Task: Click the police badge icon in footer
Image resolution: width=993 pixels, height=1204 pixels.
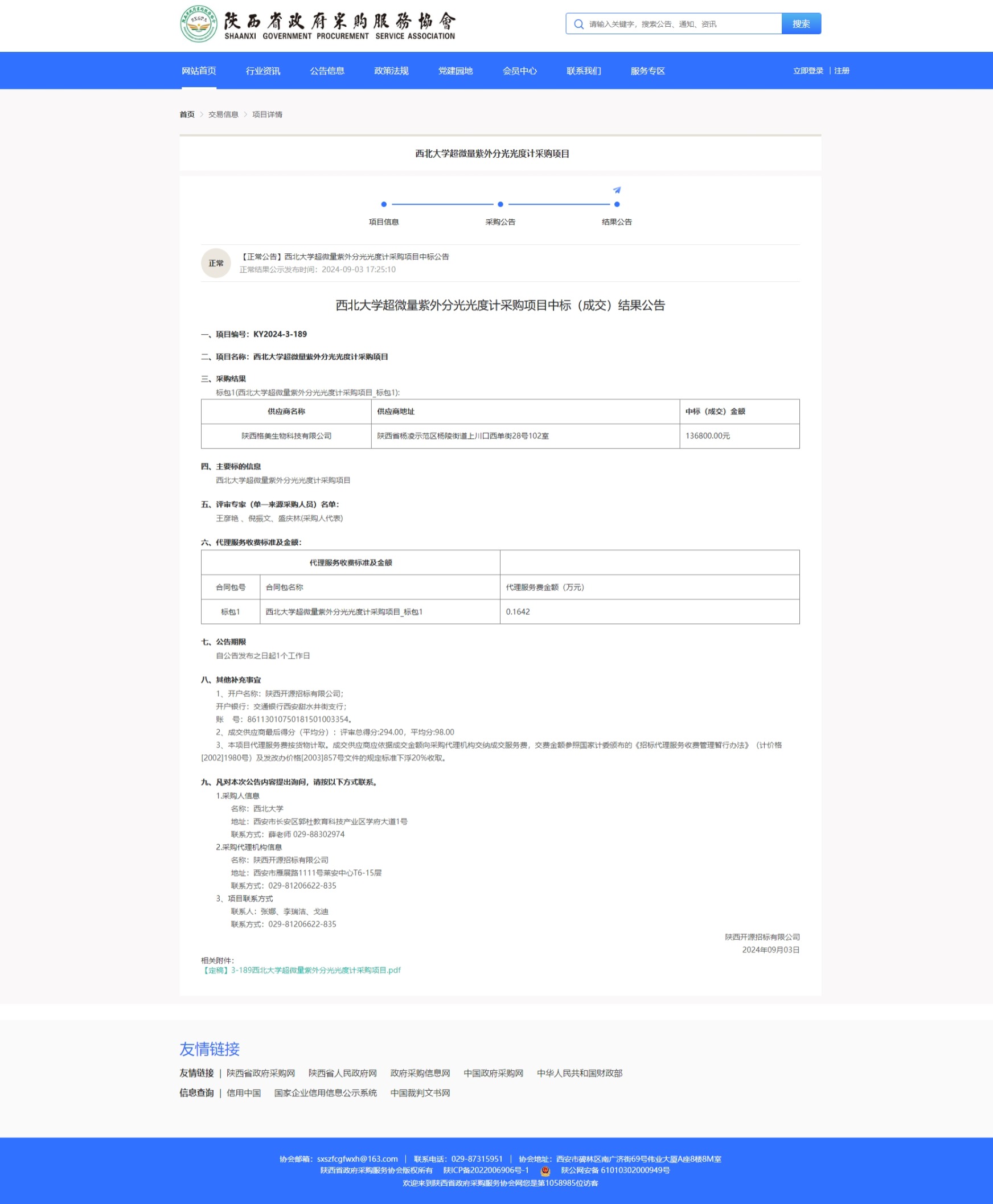Action: (x=545, y=1171)
